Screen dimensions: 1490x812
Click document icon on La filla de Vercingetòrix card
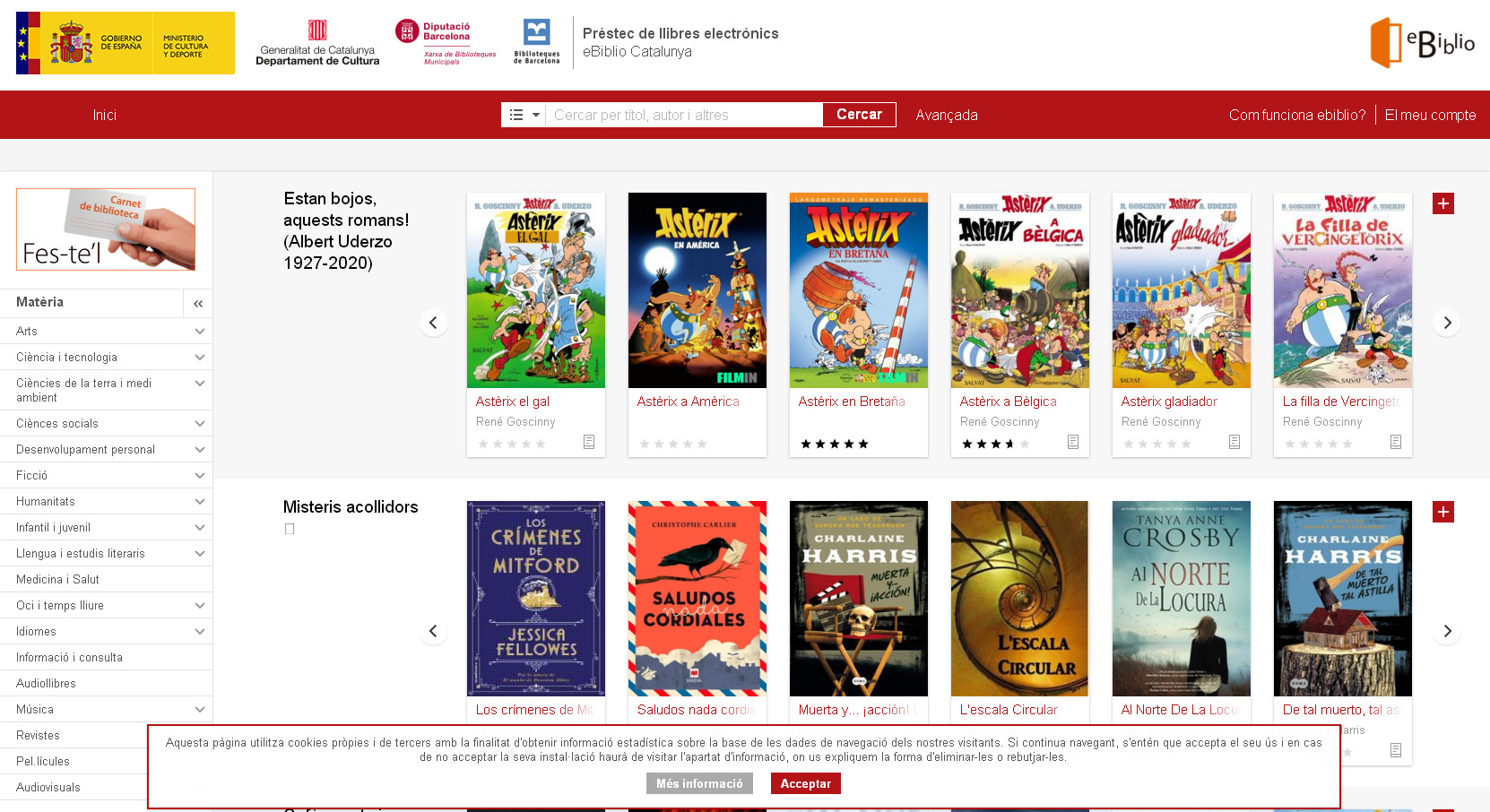[x=1396, y=442]
